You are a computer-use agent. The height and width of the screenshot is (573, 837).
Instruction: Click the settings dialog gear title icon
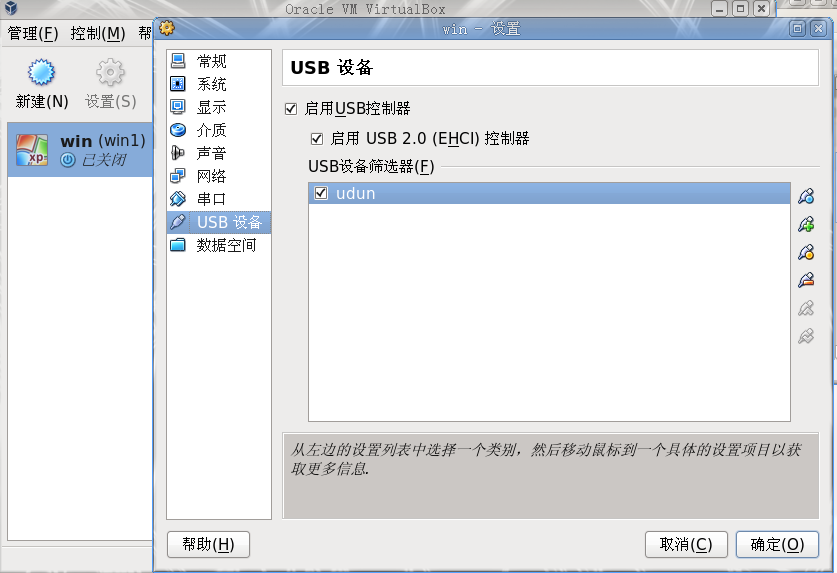pyautogui.click(x=167, y=27)
